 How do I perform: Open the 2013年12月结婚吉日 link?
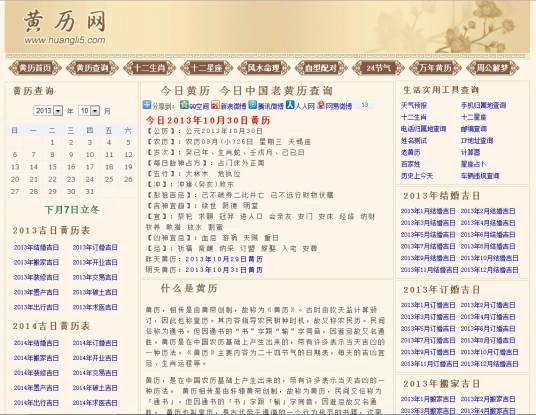click(x=490, y=270)
